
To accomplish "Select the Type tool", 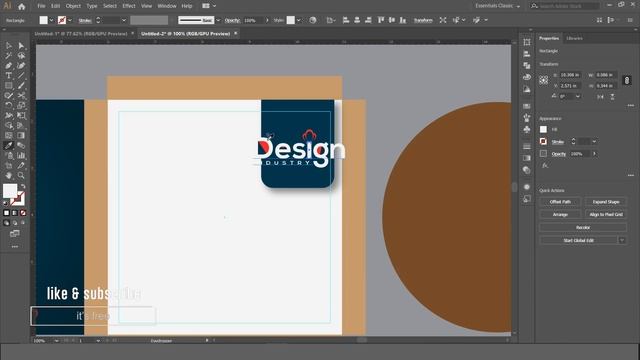I will coord(9,76).
